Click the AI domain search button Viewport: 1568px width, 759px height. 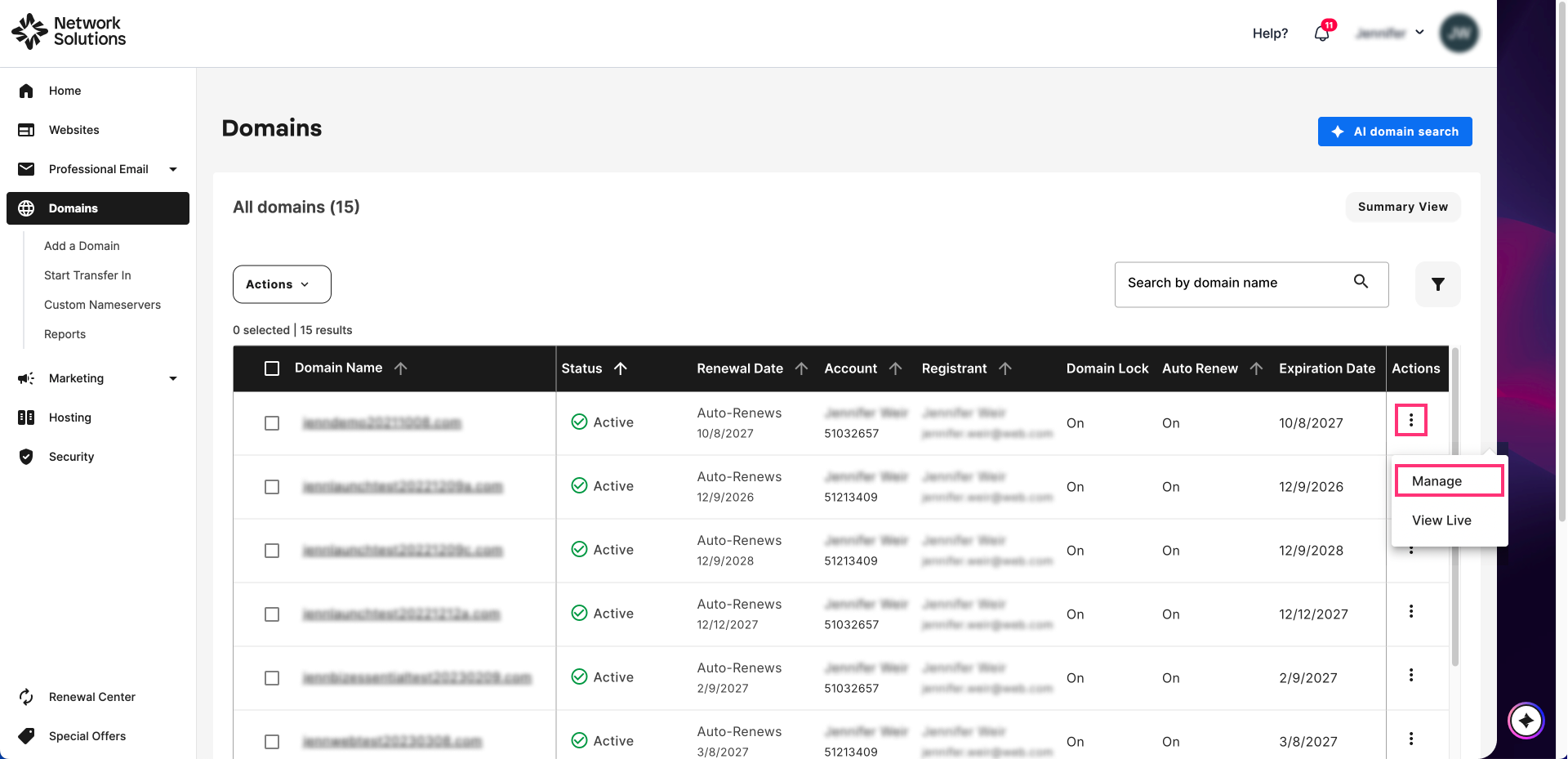click(1395, 132)
